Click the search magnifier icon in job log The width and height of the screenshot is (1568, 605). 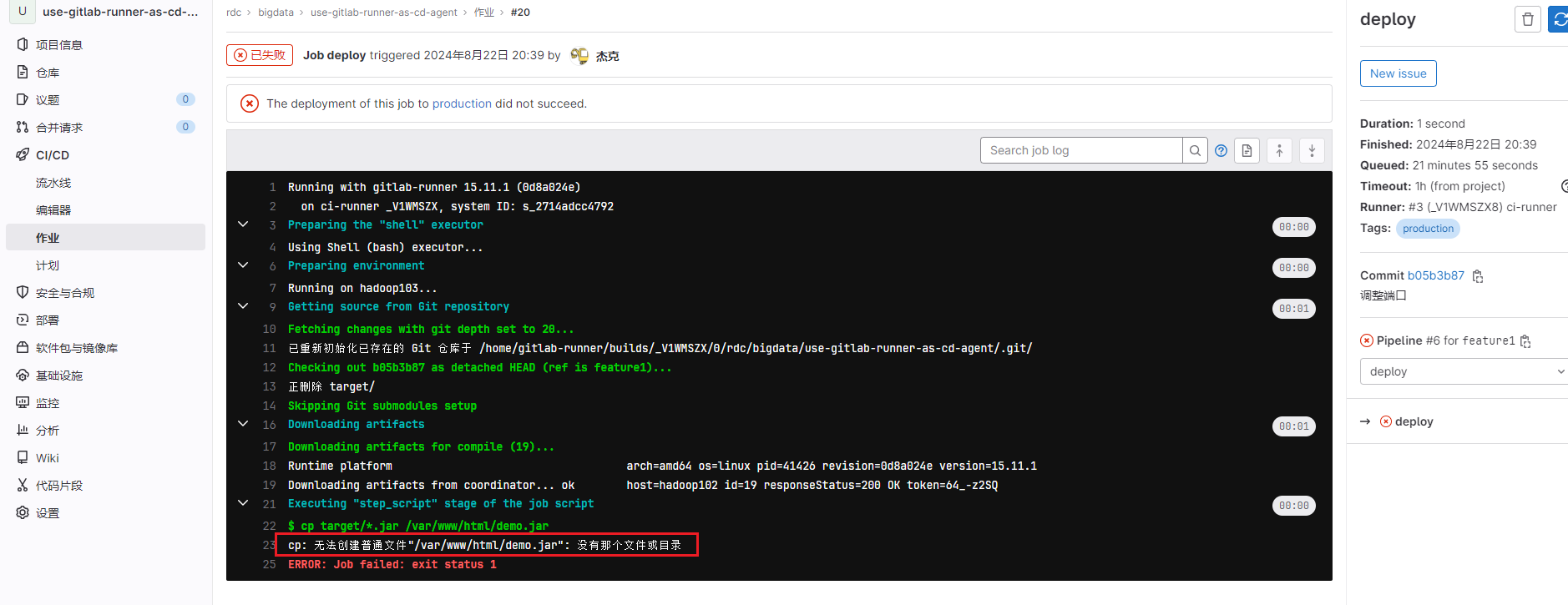(x=1195, y=151)
